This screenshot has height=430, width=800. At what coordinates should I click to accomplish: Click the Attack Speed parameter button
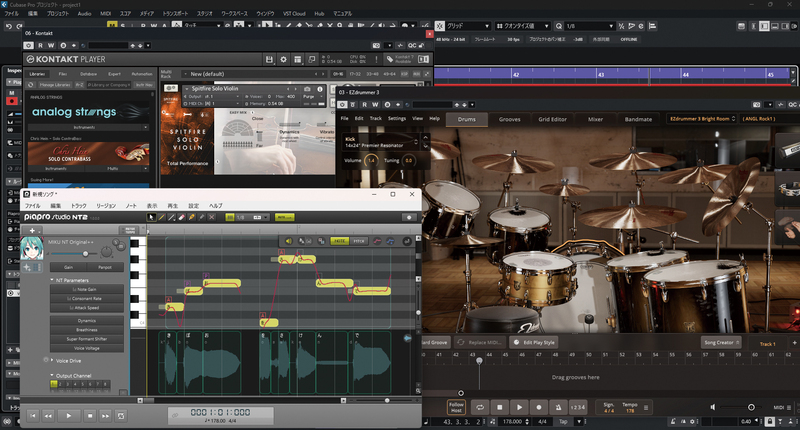pyautogui.click(x=87, y=308)
